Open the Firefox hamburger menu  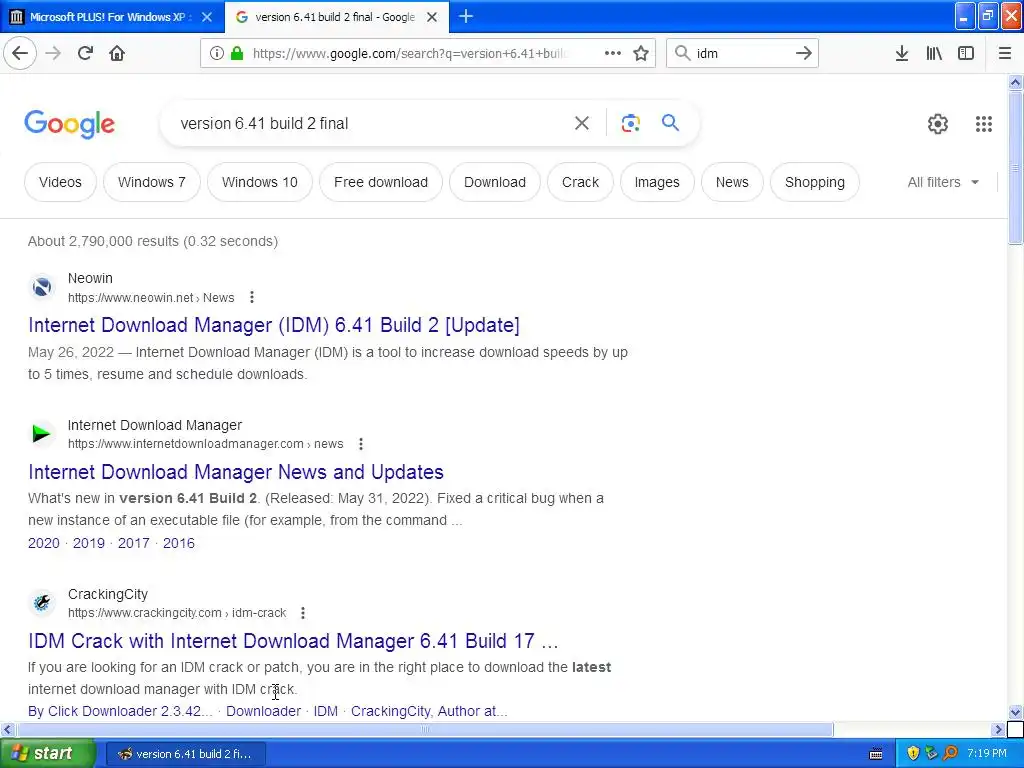[1005, 53]
